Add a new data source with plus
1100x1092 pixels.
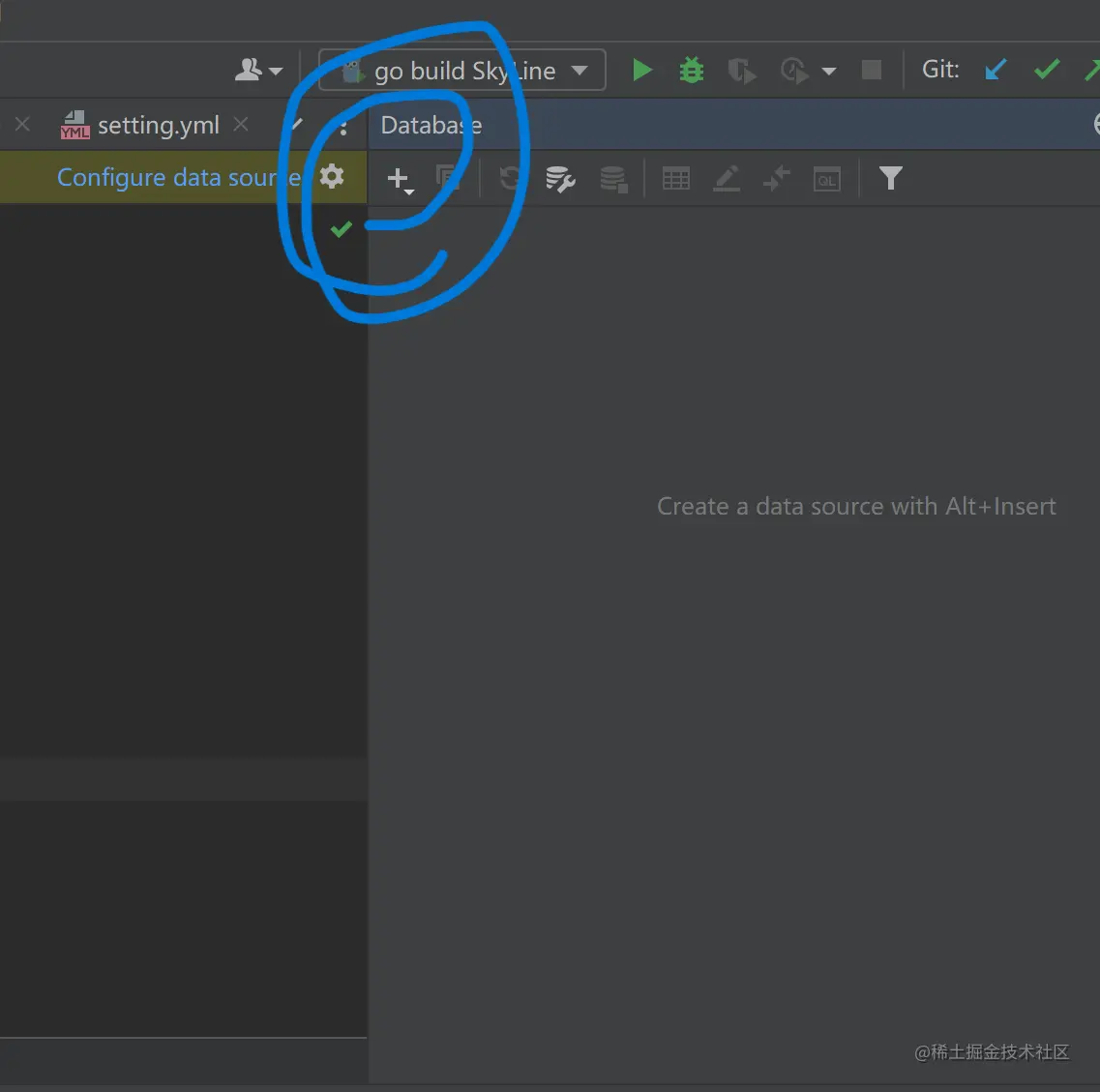coord(400,180)
